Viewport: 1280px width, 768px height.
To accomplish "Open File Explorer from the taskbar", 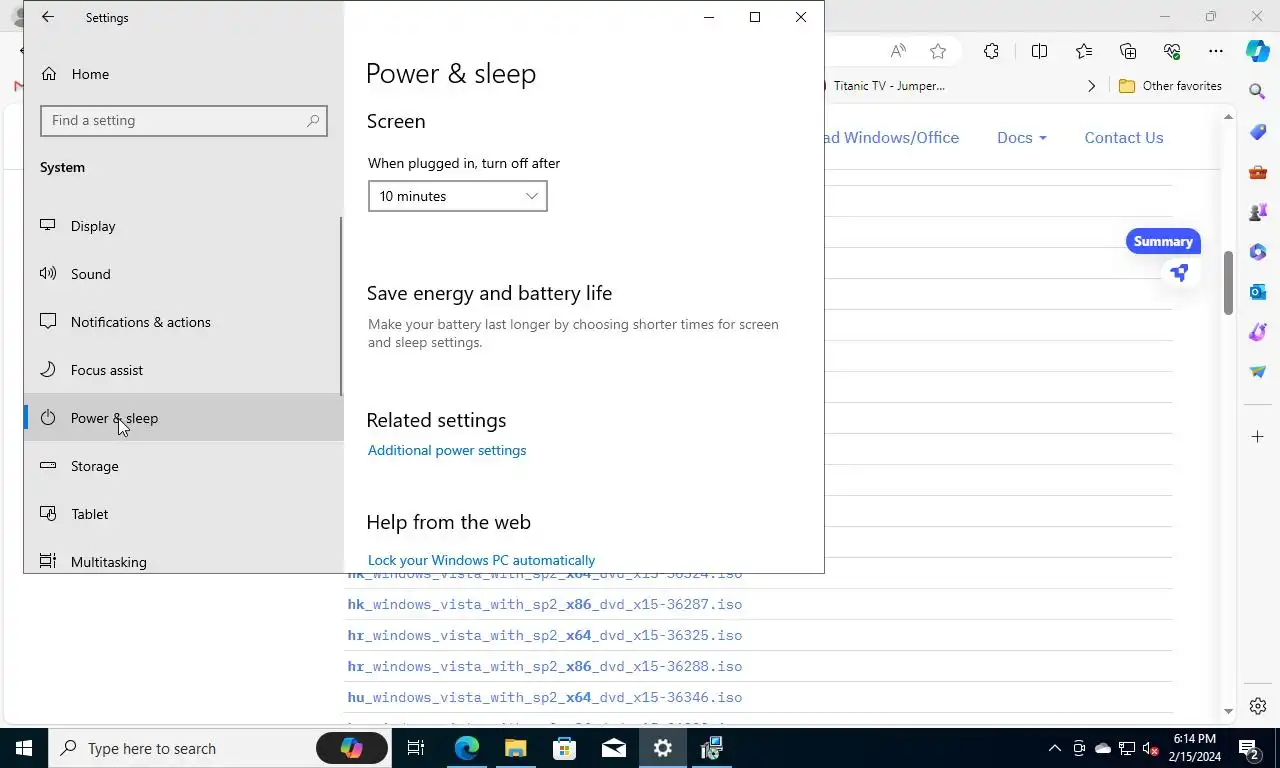I will (515, 748).
